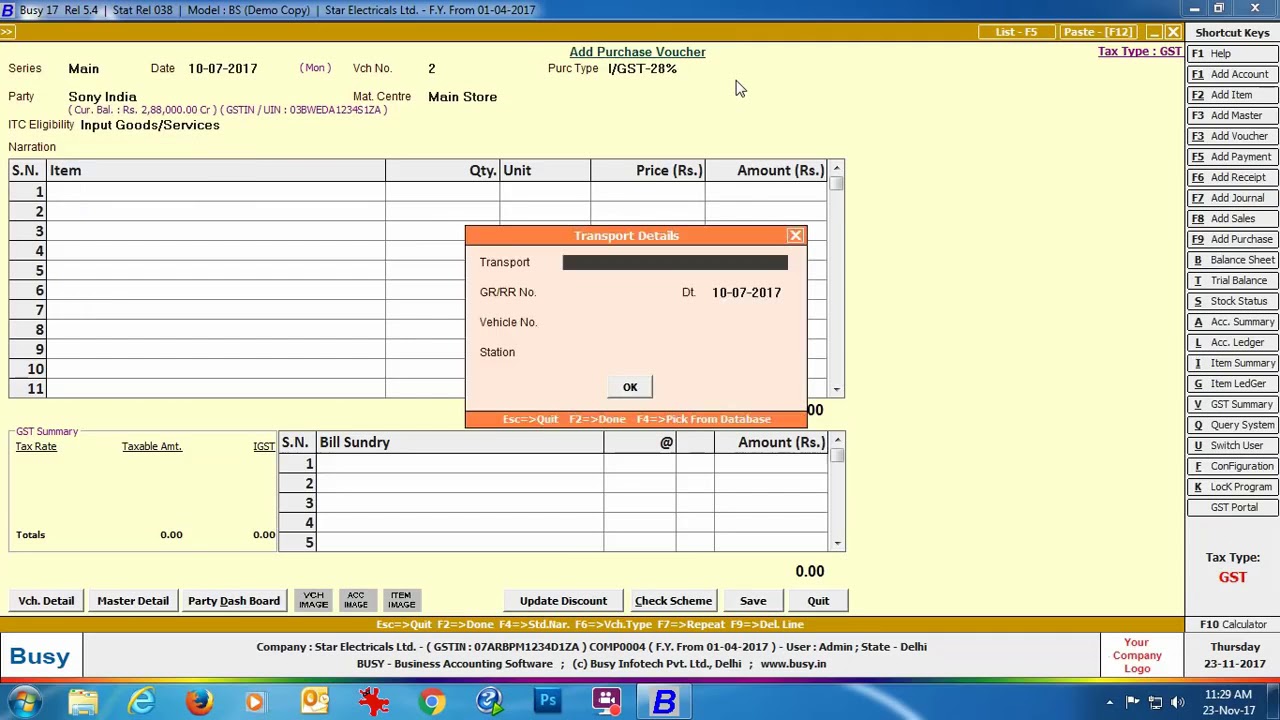Select item row 1 cell
The width and height of the screenshot is (1280, 720).
click(x=215, y=191)
